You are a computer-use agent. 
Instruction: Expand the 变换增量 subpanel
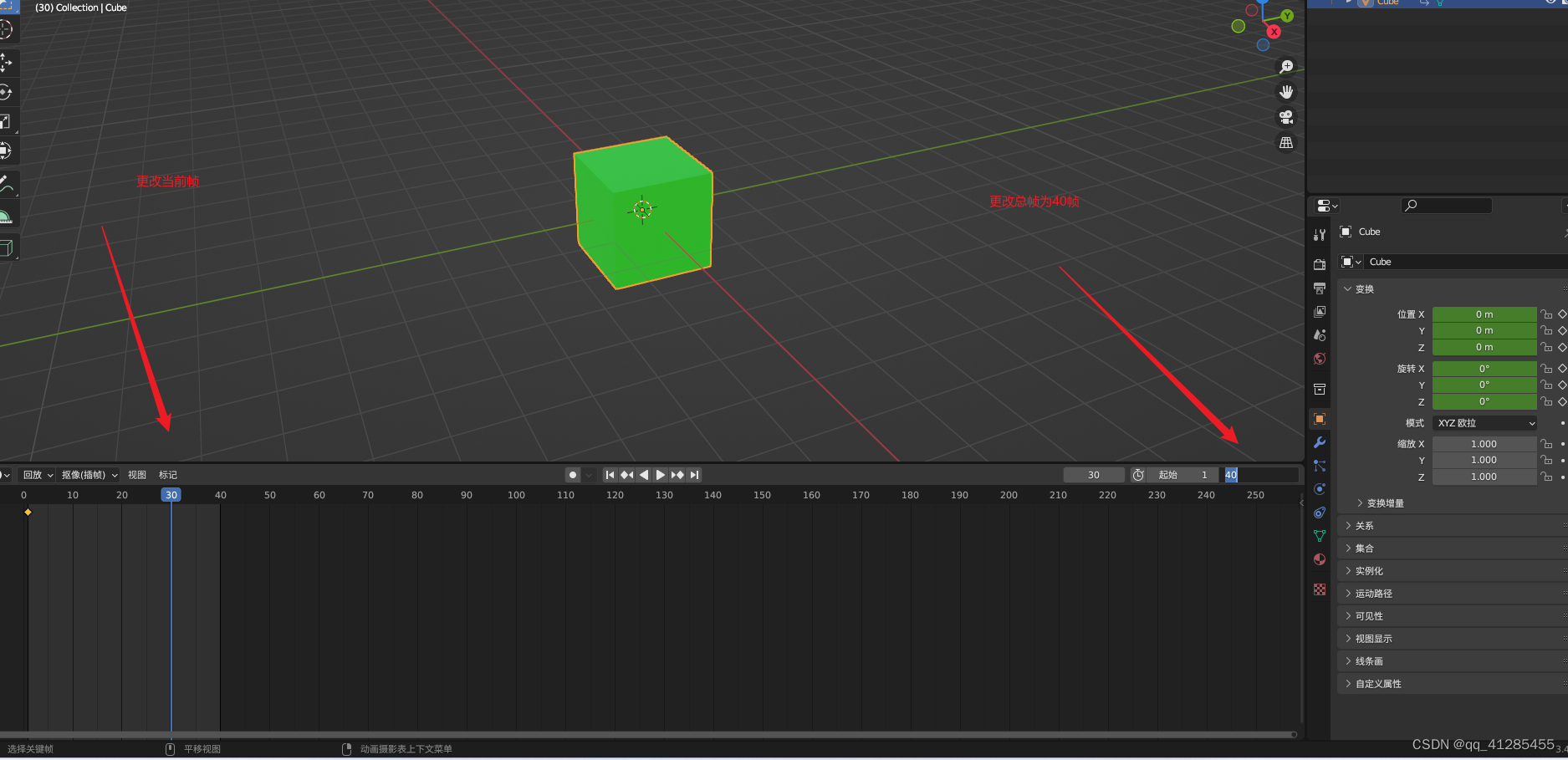[1385, 503]
